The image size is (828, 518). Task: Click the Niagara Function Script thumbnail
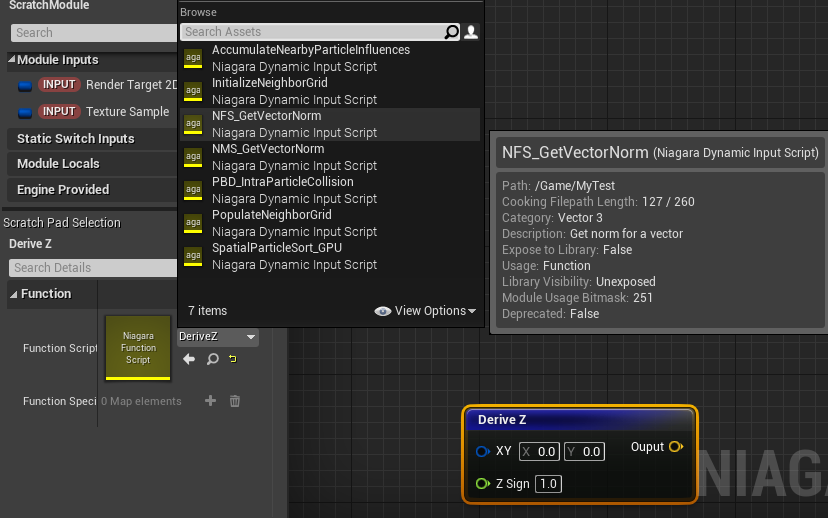coord(138,348)
